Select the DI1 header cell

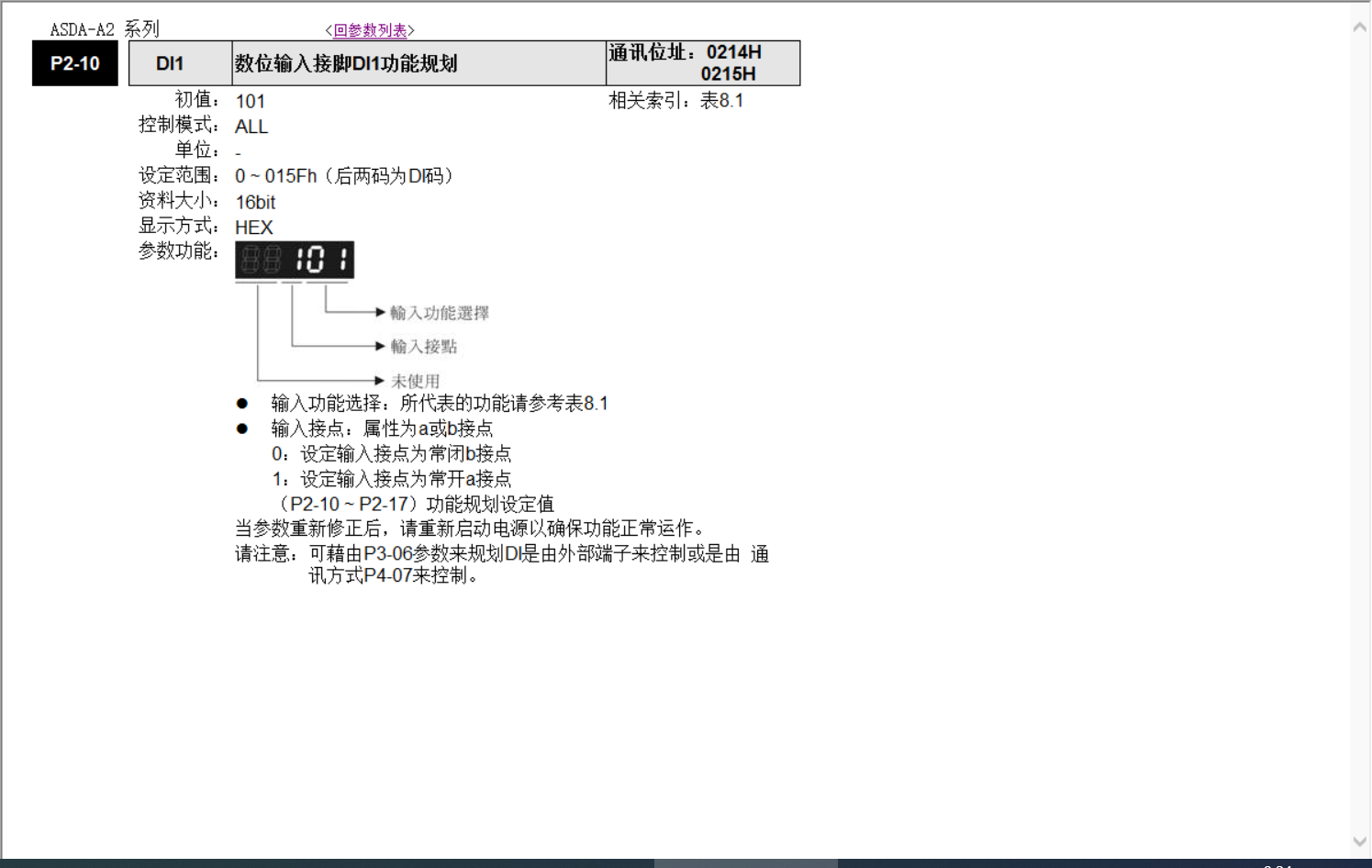(x=171, y=63)
